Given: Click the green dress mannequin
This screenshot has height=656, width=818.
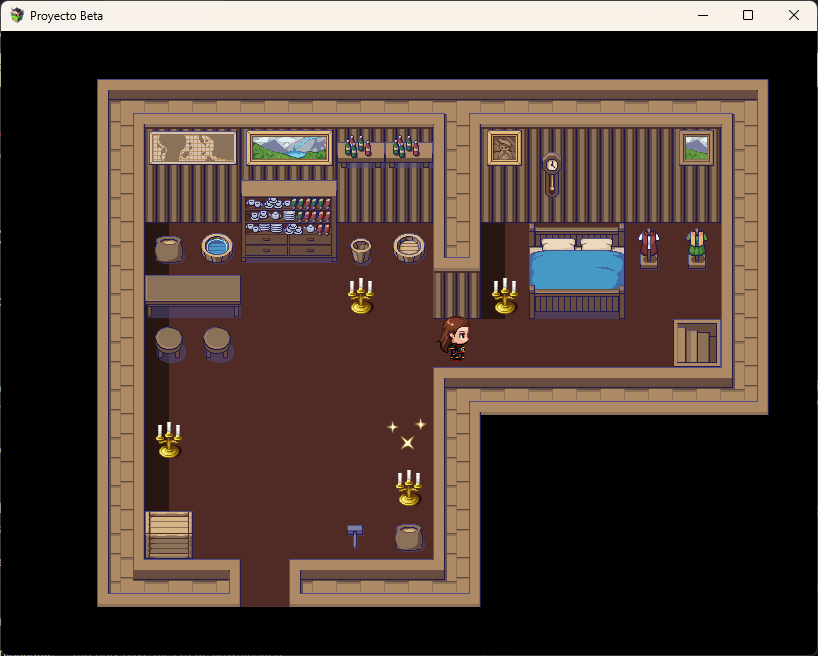Looking at the screenshot, I should (696, 248).
